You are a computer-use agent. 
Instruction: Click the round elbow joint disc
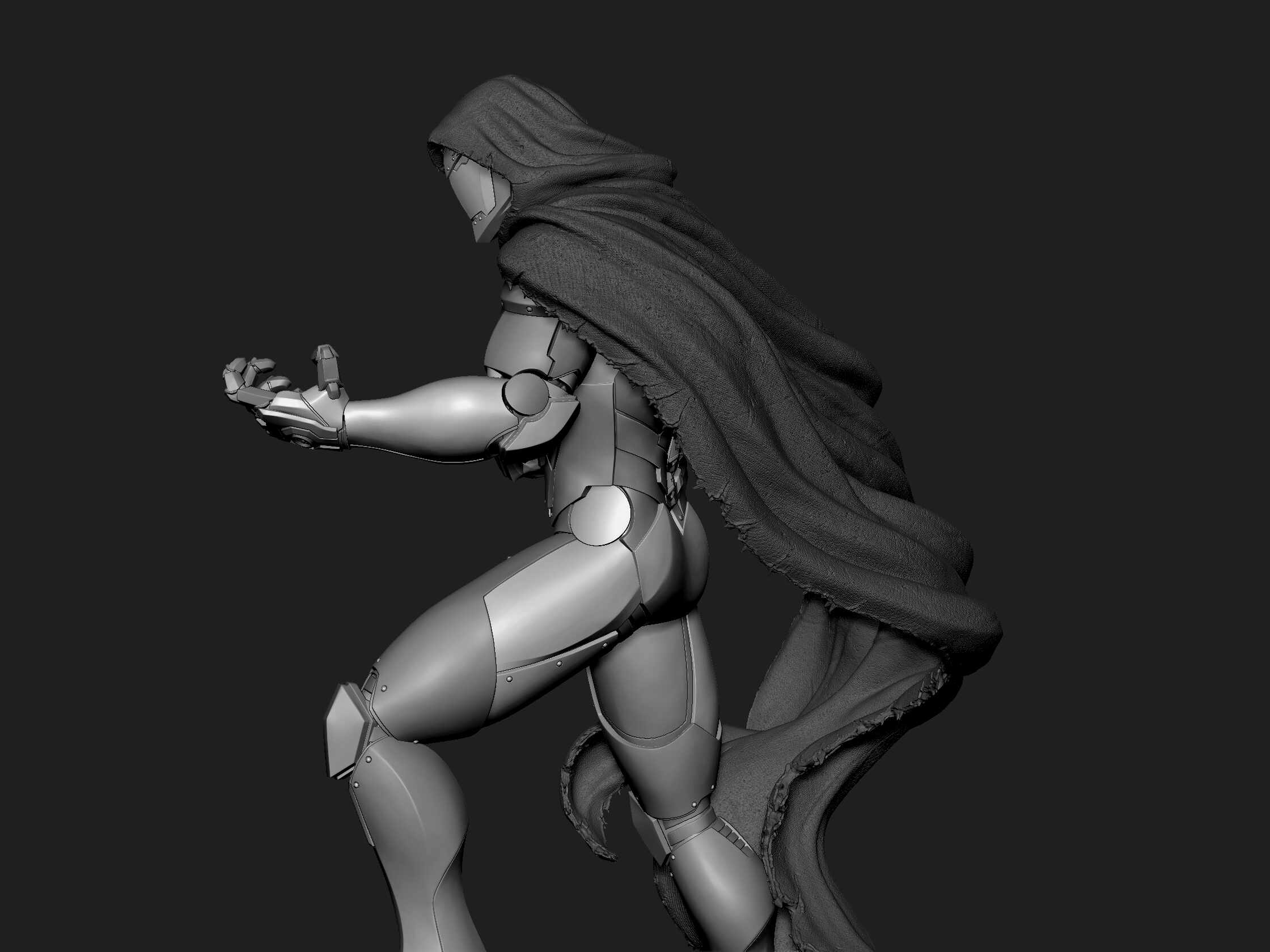click(x=526, y=393)
